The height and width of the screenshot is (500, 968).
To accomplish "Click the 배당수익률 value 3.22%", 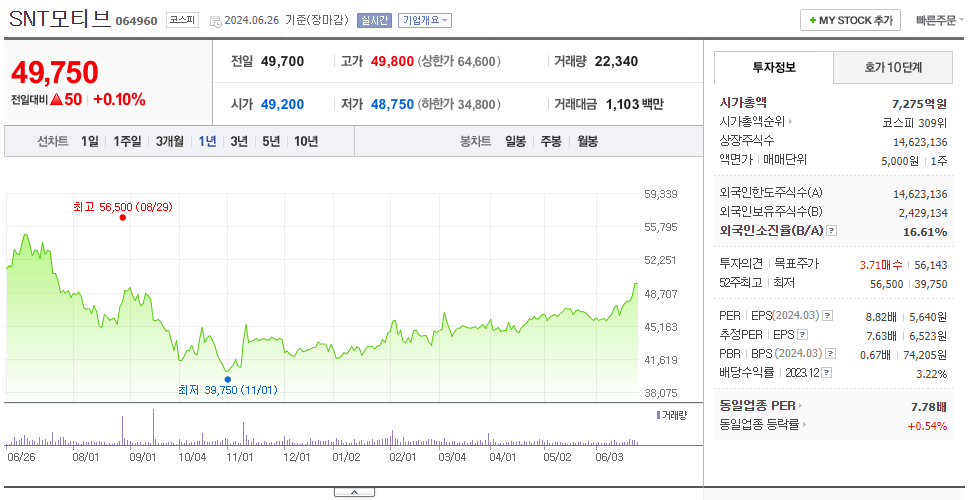I will pyautogui.click(x=932, y=373).
